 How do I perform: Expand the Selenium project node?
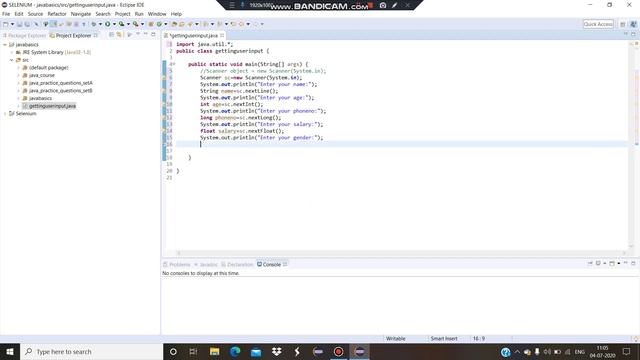(5, 114)
